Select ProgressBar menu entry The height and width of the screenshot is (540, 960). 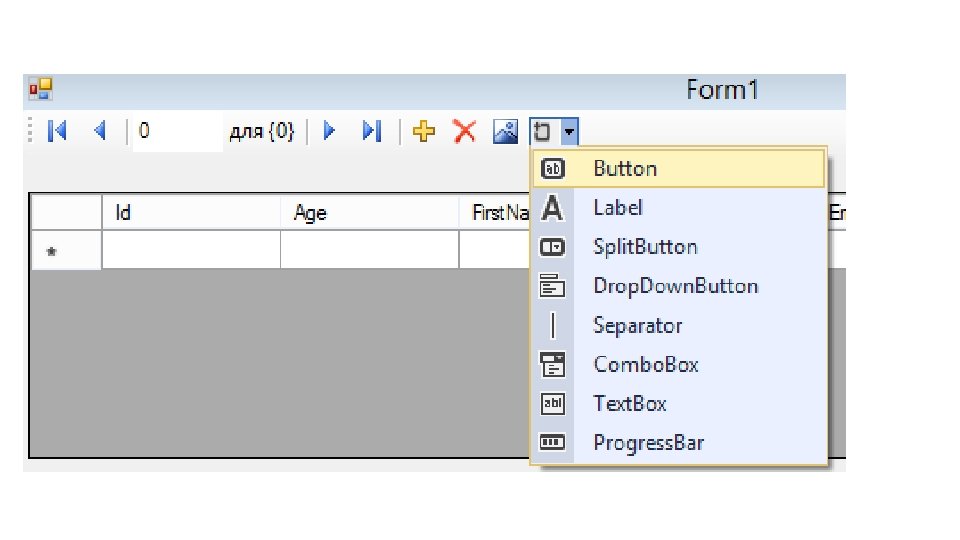point(648,443)
